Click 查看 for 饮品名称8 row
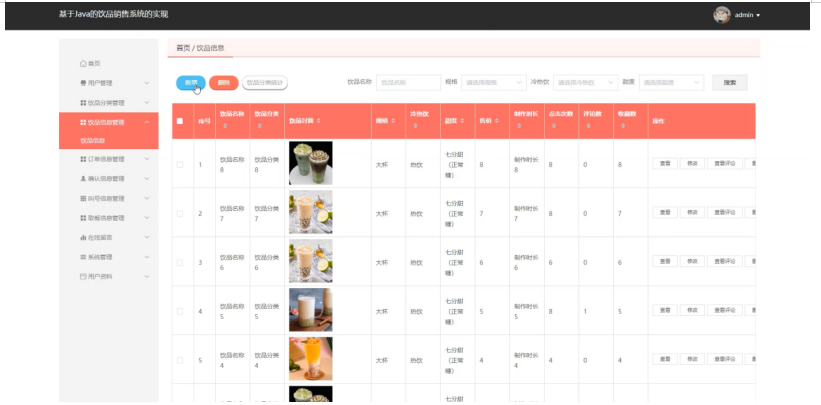 (x=665, y=163)
